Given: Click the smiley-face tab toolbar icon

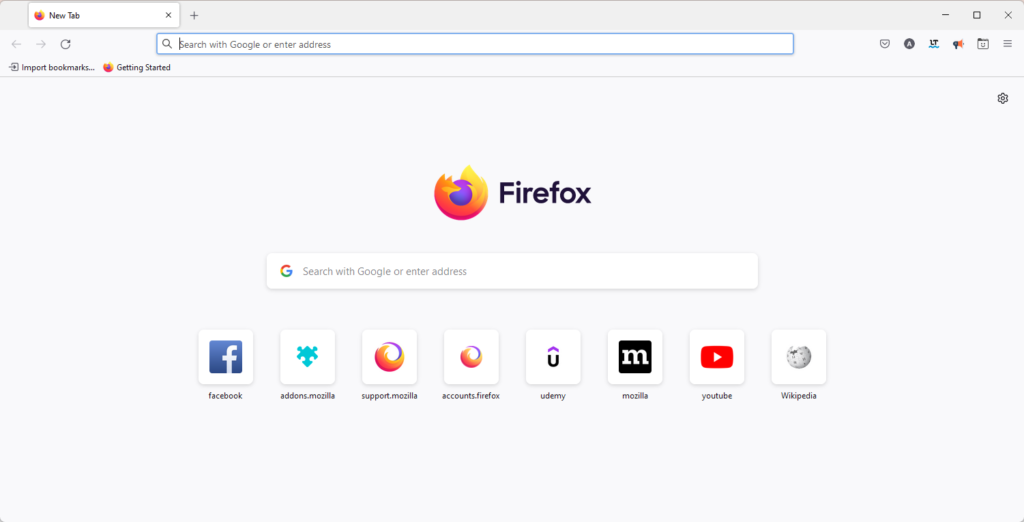Looking at the screenshot, I should tap(983, 44).
